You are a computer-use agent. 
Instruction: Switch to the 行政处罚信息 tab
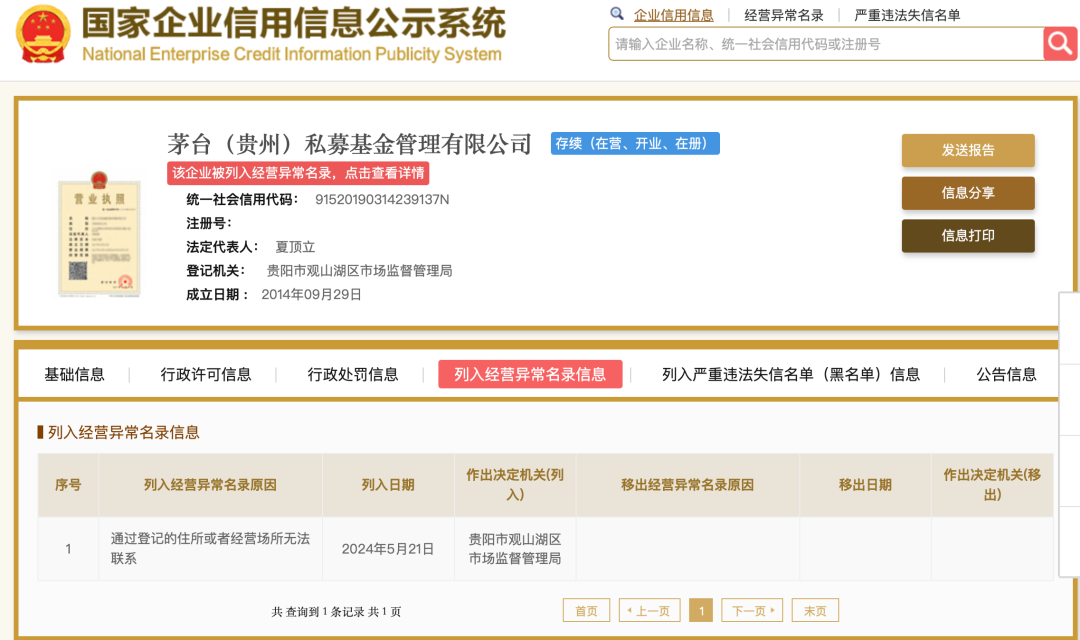(353, 374)
